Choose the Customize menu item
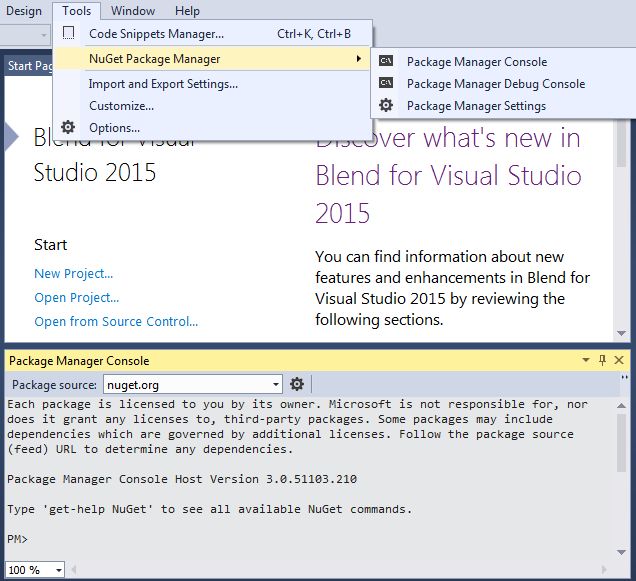Viewport: 636px width, 581px height. [x=213, y=106]
